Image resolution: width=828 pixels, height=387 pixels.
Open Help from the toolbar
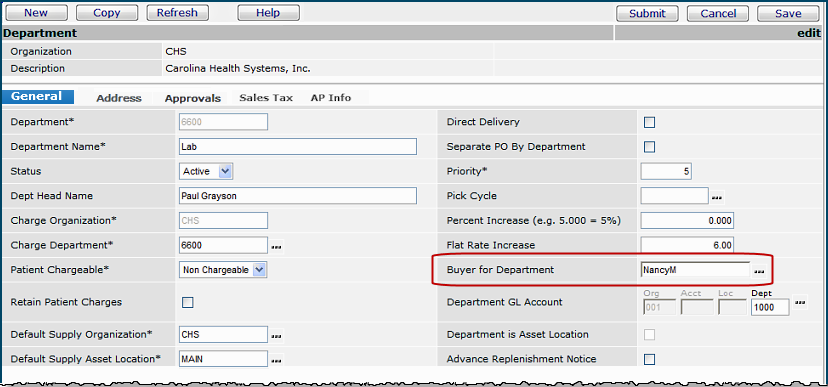(268, 13)
